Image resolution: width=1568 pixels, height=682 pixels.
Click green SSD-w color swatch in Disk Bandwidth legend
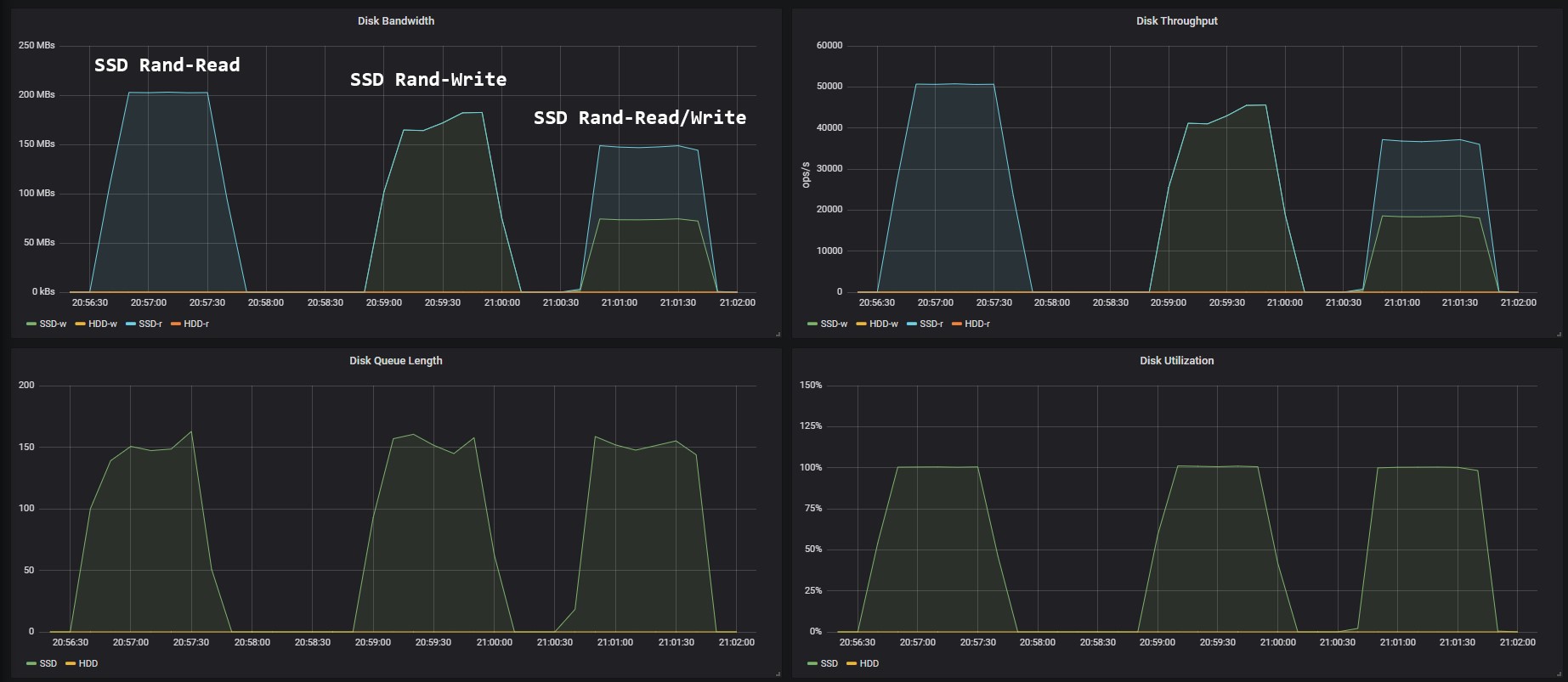[x=31, y=324]
